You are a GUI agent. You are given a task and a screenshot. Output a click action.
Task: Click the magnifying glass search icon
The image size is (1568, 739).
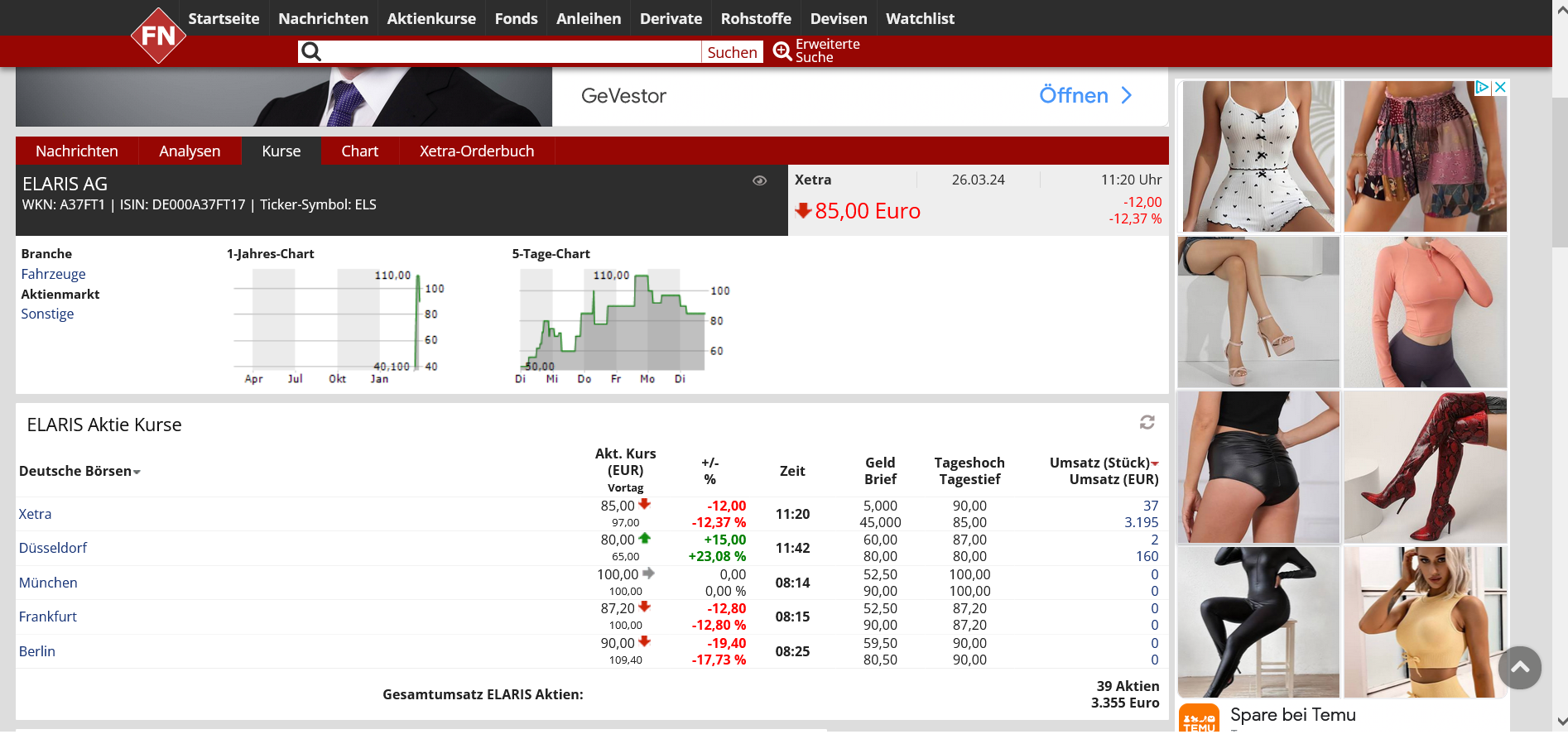(x=311, y=52)
